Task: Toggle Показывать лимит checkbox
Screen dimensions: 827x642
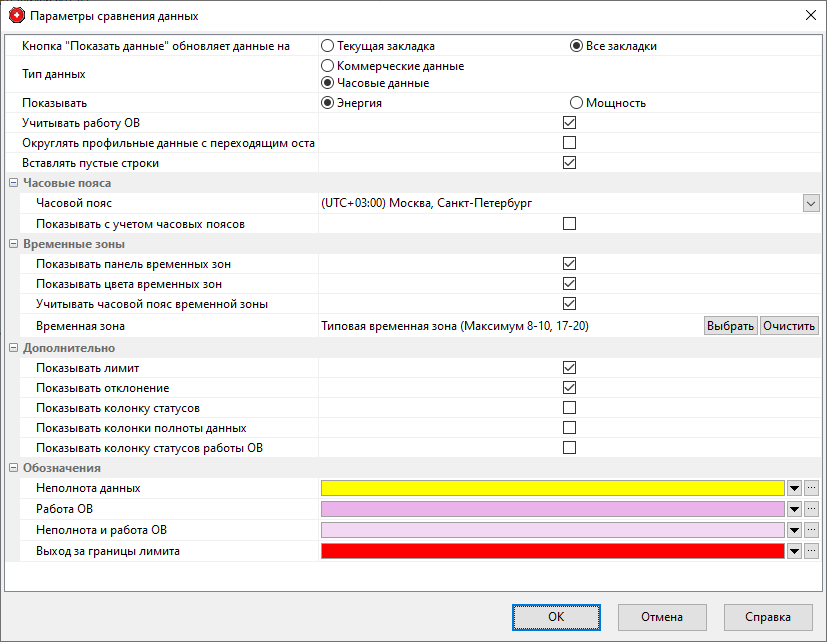Action: 569,368
